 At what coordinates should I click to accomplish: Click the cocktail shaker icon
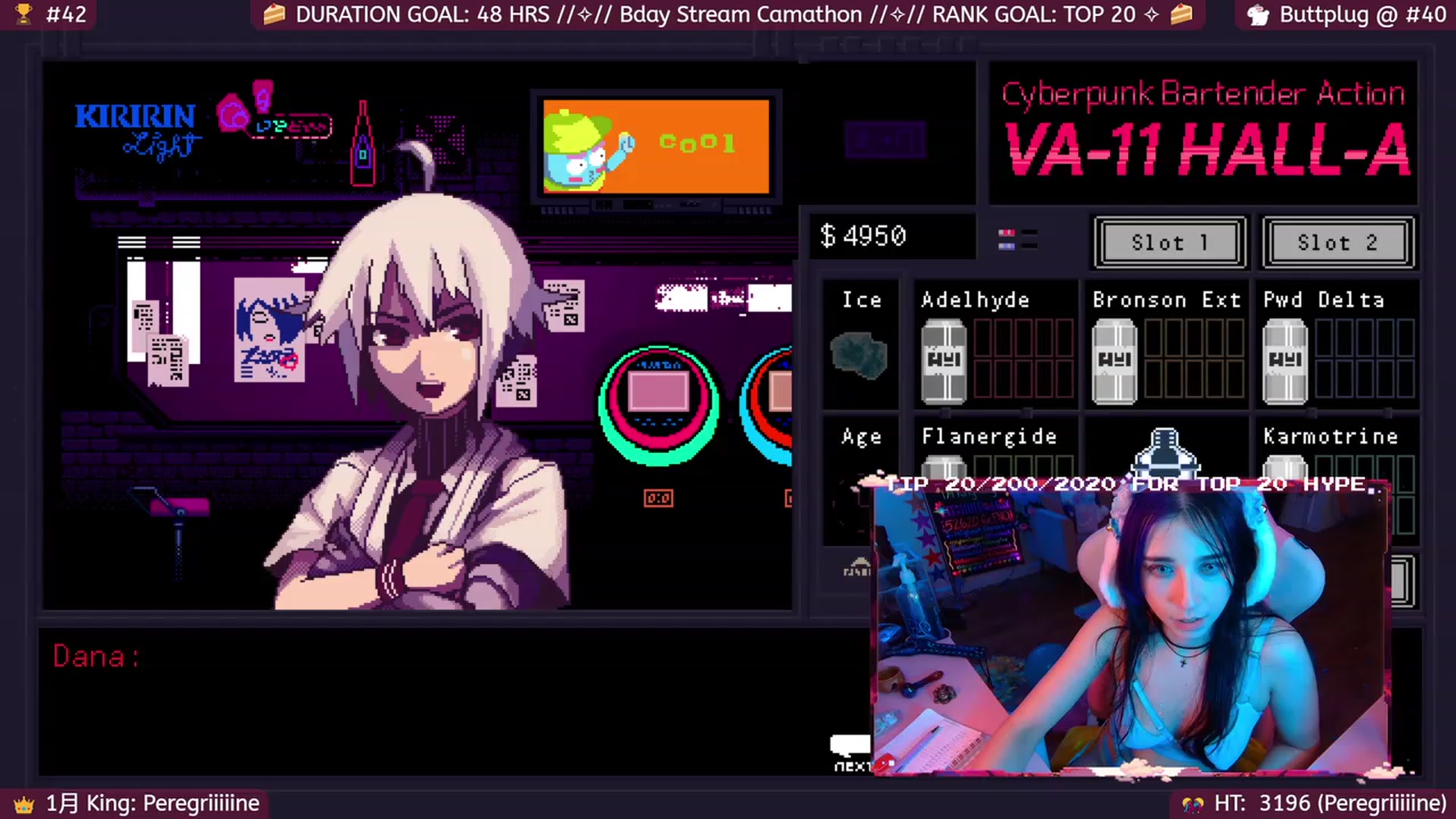pos(1164,452)
